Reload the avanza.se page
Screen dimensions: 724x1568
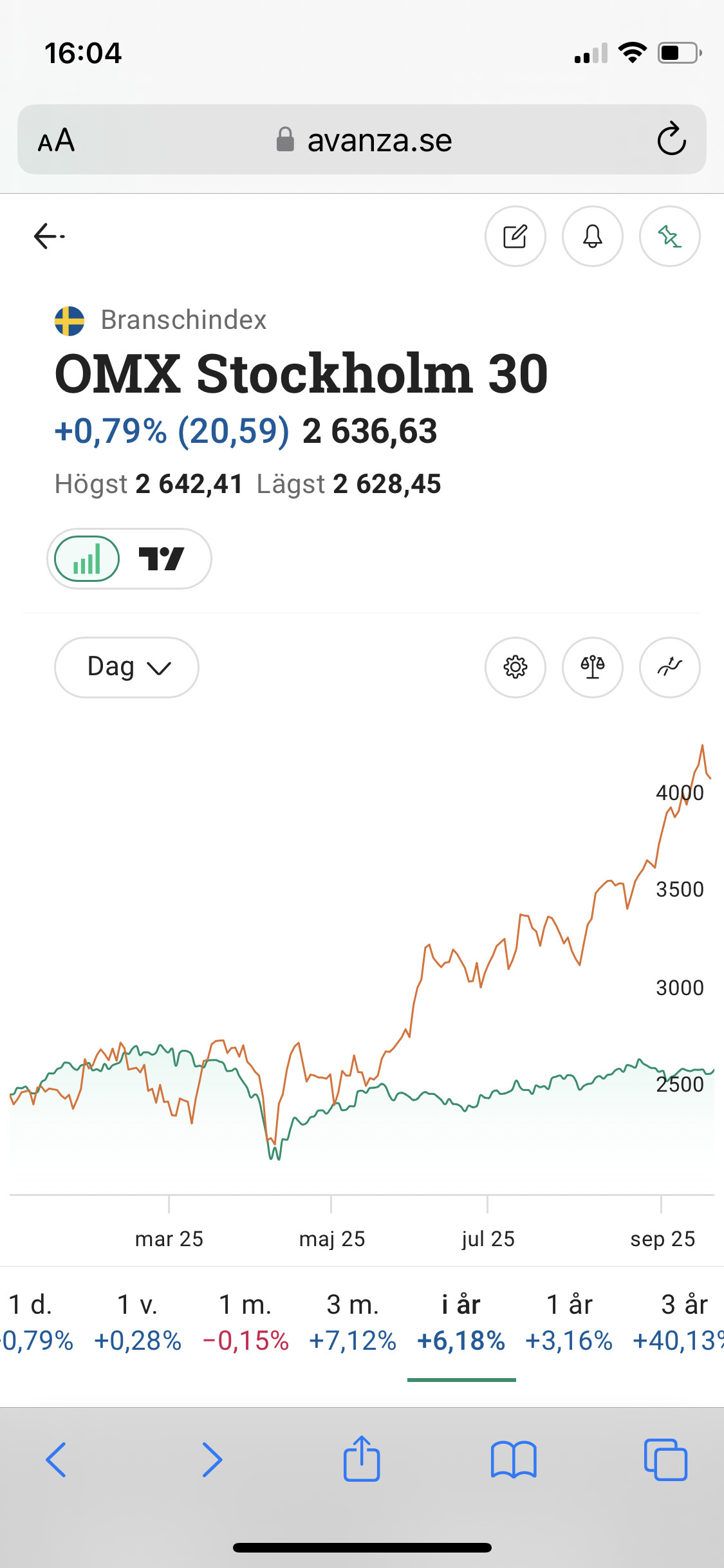(x=671, y=139)
